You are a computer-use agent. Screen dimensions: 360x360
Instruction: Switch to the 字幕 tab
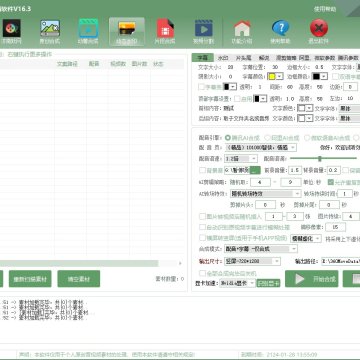[203, 58]
